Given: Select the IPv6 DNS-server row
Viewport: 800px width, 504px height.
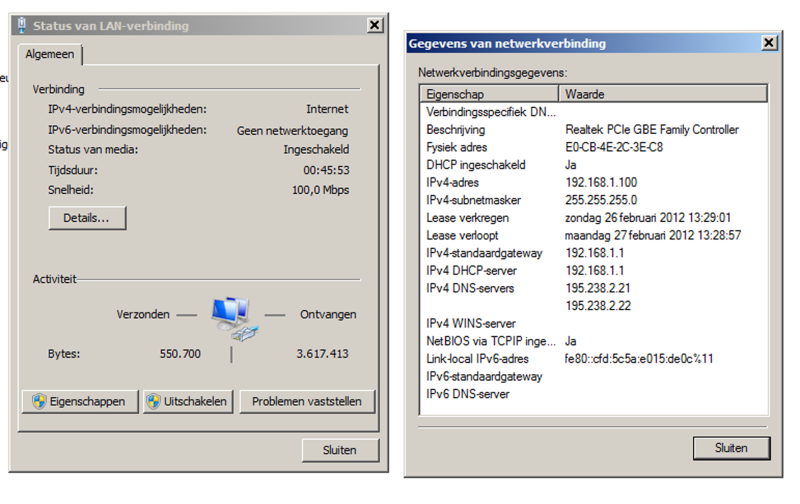Looking at the screenshot, I should click(x=594, y=394).
